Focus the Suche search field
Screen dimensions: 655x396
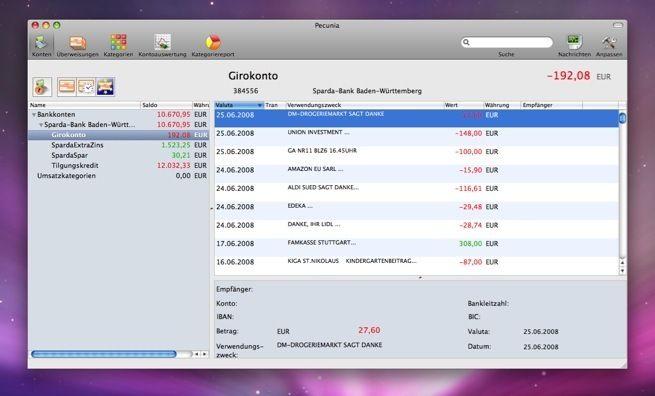(507, 42)
